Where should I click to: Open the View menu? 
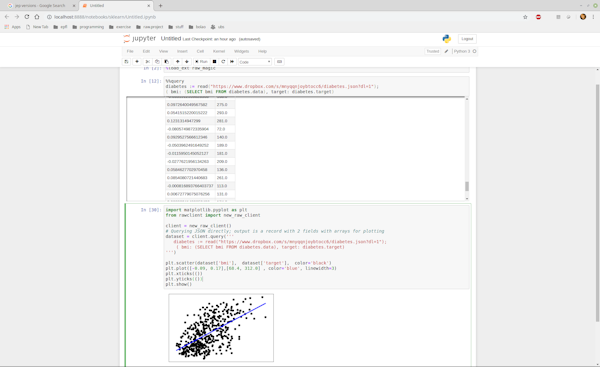163,51
